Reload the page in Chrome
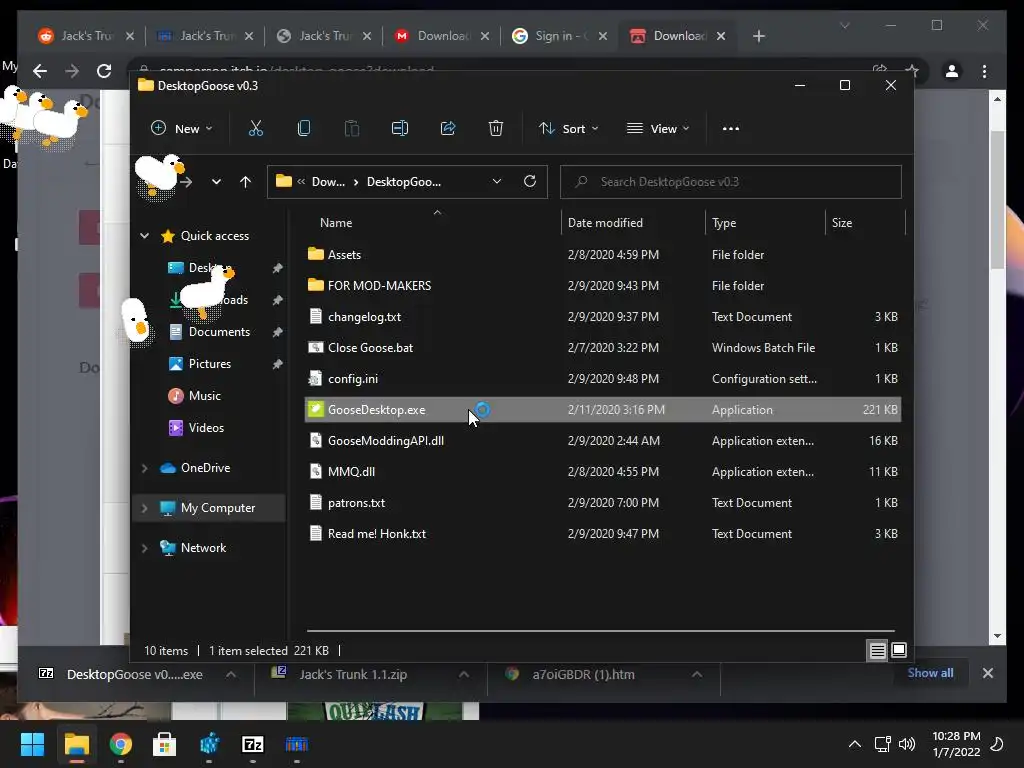 point(104,71)
